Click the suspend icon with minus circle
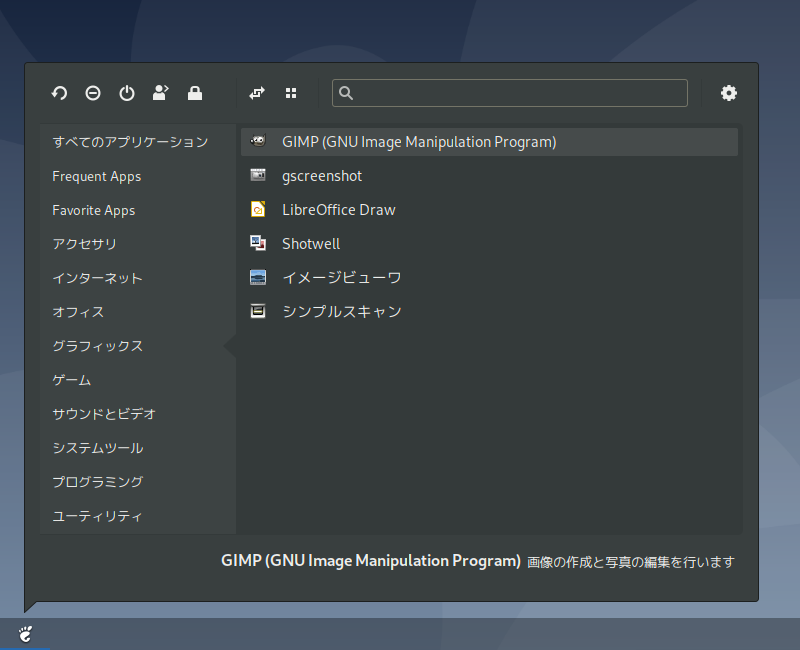Image resolution: width=800 pixels, height=650 pixels. coord(93,93)
